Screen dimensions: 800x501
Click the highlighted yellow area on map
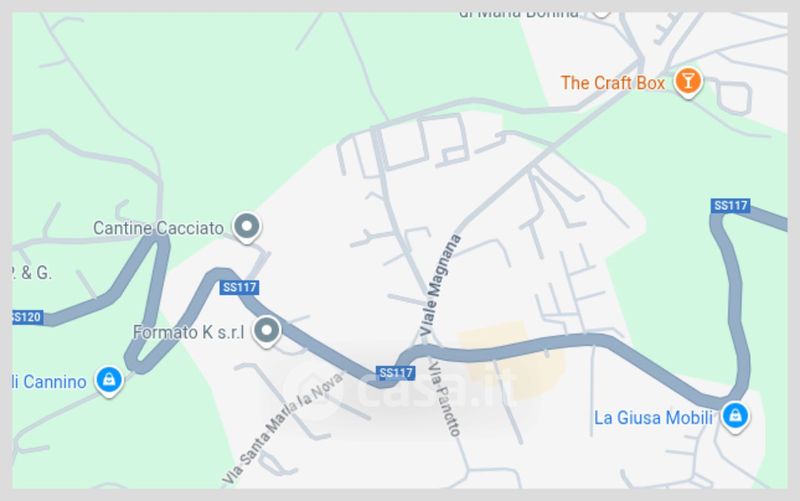[x=510, y=359]
